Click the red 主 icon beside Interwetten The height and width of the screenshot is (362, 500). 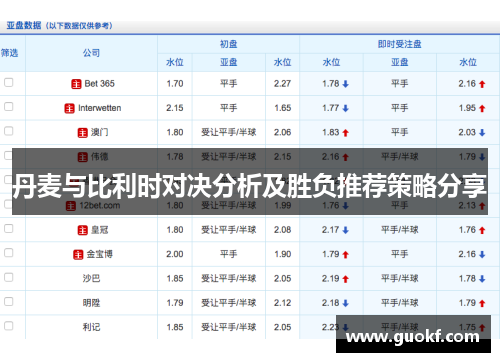(69, 108)
